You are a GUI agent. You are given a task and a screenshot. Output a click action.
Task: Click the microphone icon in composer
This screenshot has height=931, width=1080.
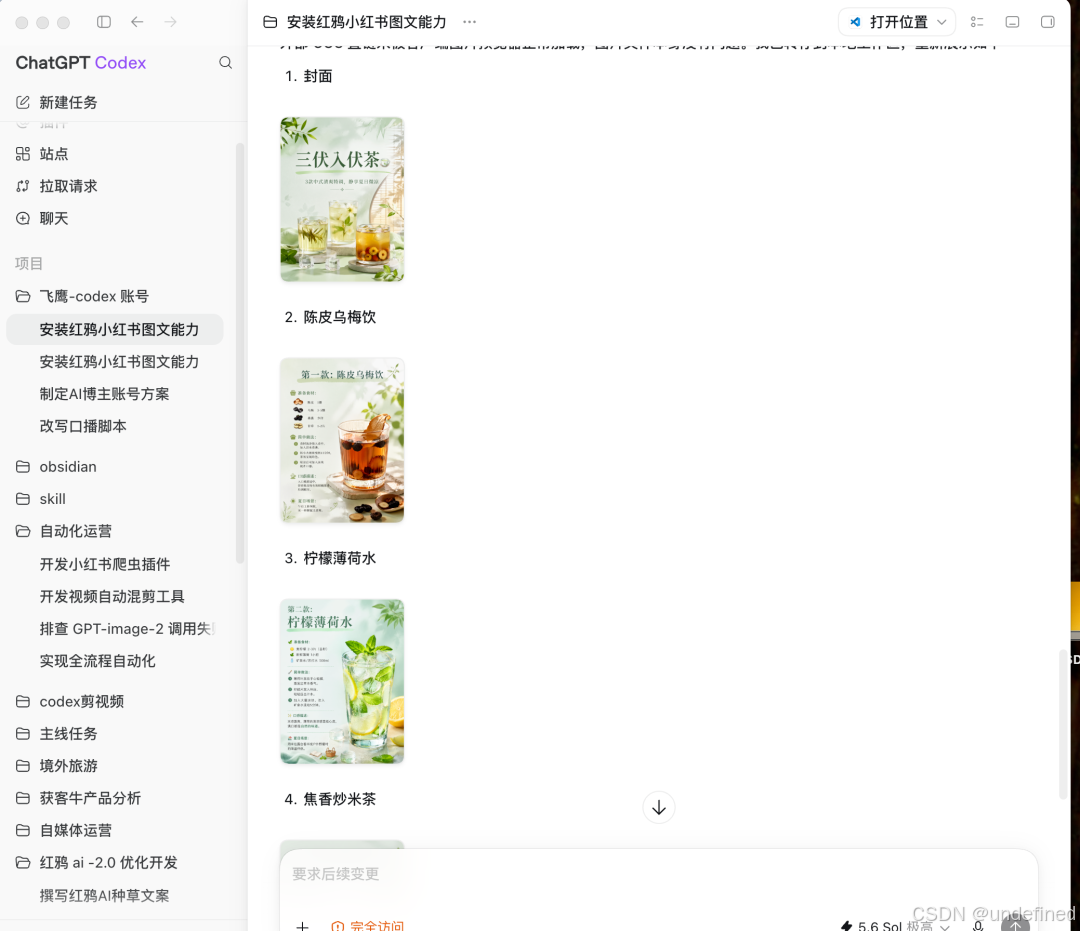click(x=978, y=926)
